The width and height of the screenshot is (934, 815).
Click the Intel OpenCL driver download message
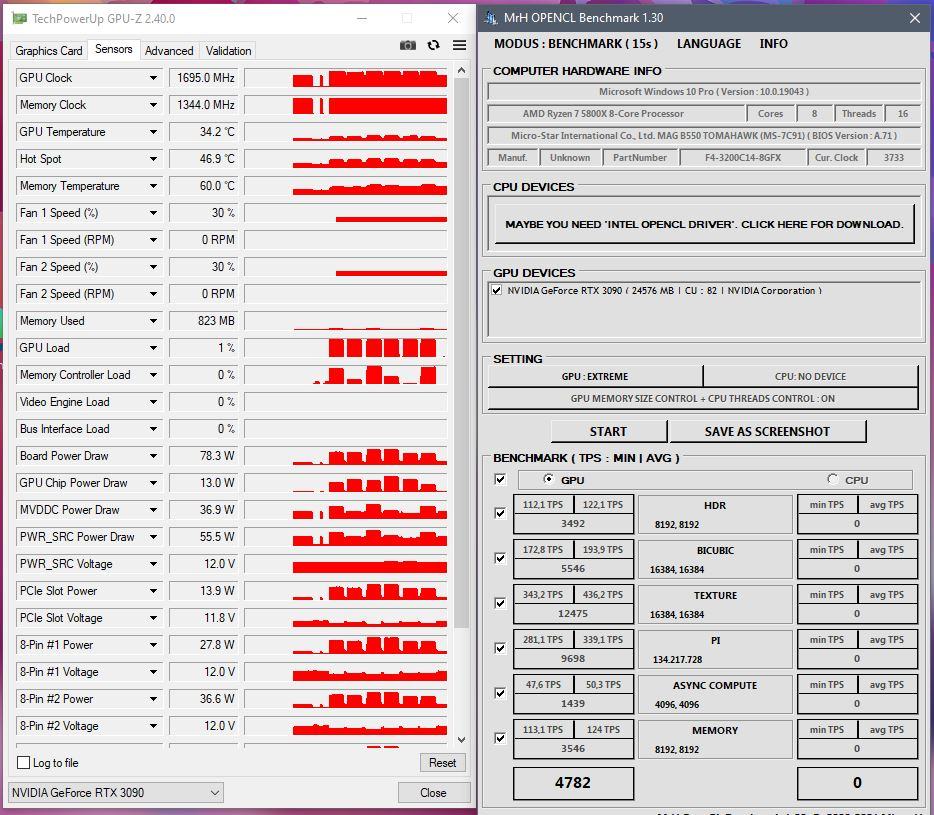pyautogui.click(x=704, y=224)
